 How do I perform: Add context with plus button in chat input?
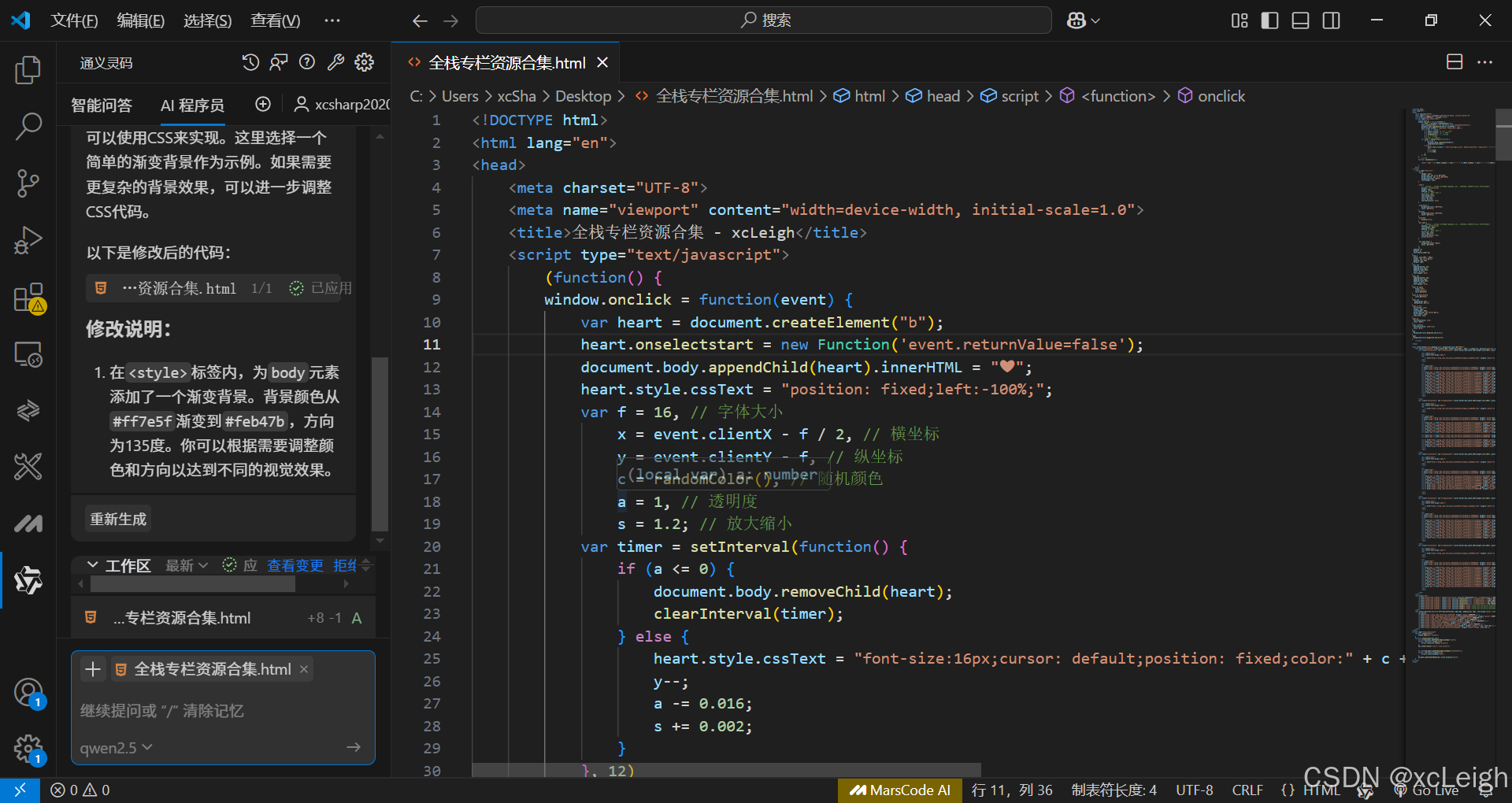tap(93, 669)
